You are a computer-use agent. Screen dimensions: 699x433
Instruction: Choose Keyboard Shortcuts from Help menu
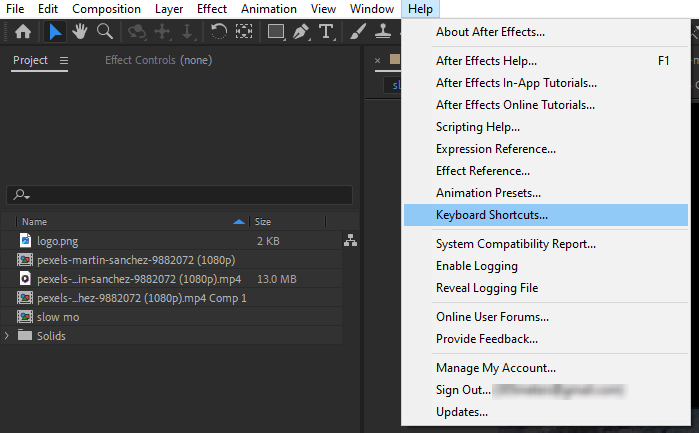[491, 214]
